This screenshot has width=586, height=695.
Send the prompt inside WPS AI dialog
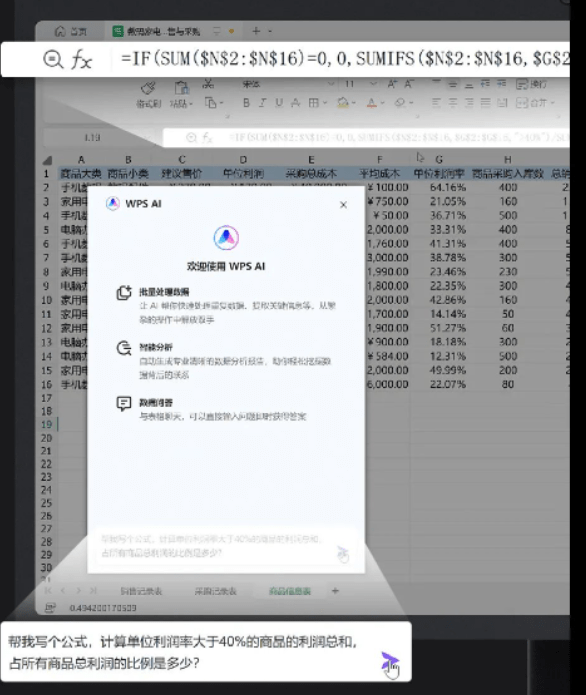pyautogui.click(x=343, y=552)
